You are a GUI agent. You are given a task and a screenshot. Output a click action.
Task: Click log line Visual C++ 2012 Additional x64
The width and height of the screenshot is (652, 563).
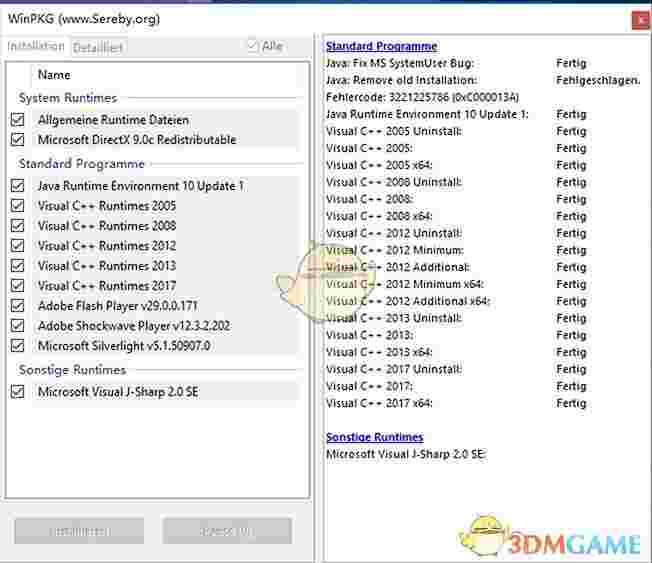tap(408, 301)
